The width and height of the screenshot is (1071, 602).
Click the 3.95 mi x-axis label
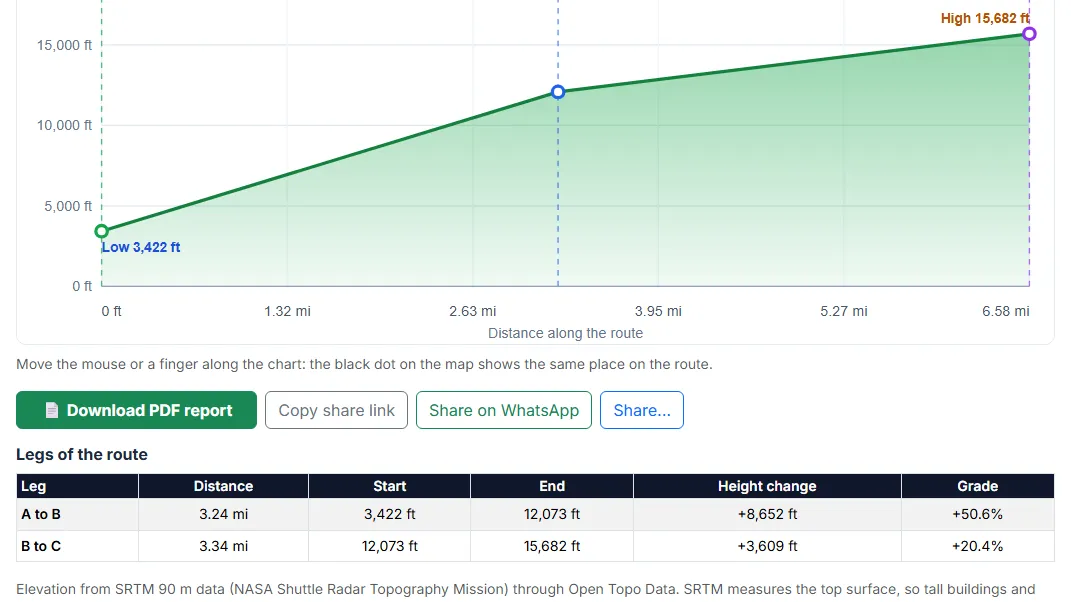pos(658,311)
